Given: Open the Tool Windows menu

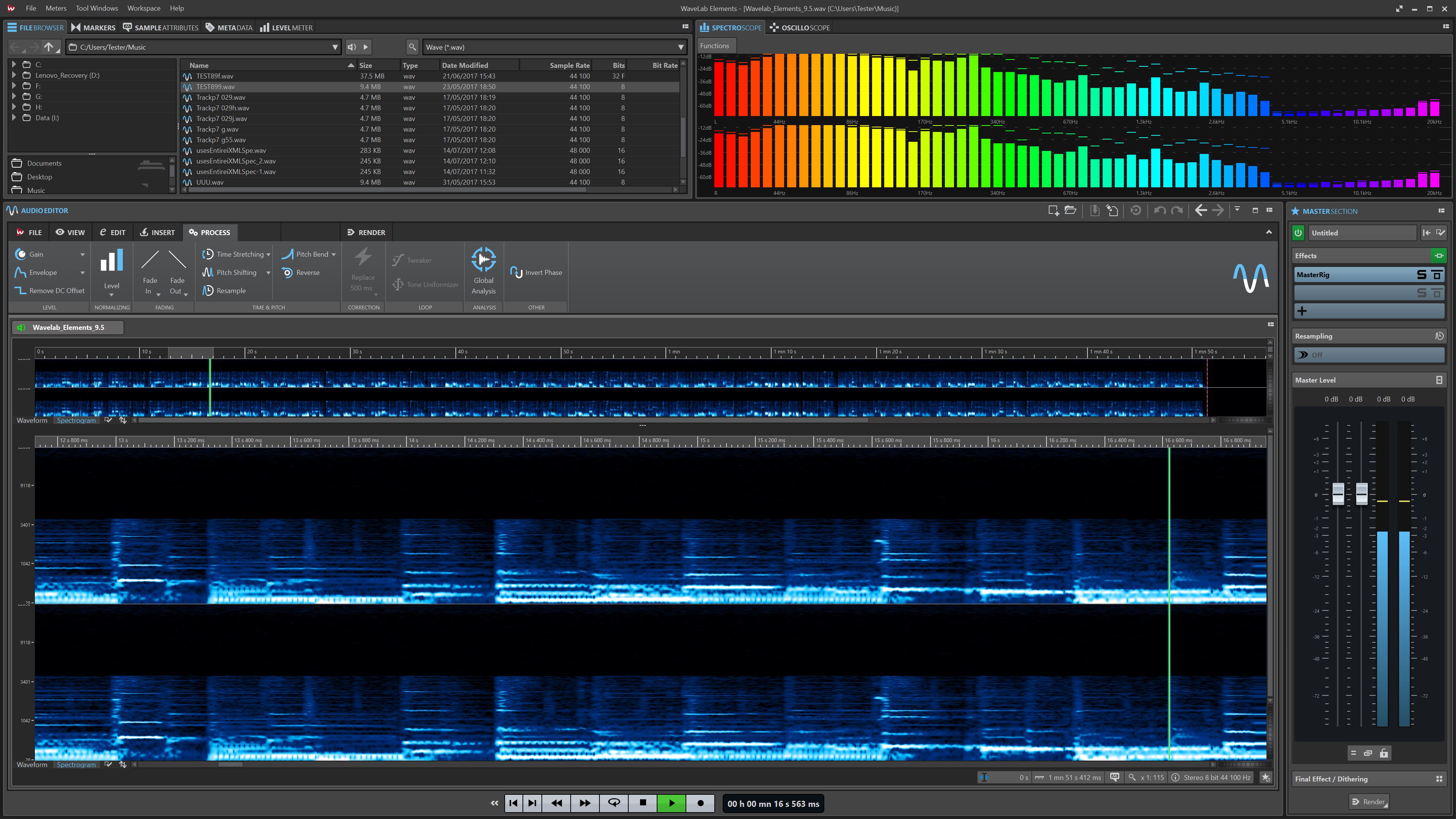Looking at the screenshot, I should [97, 8].
